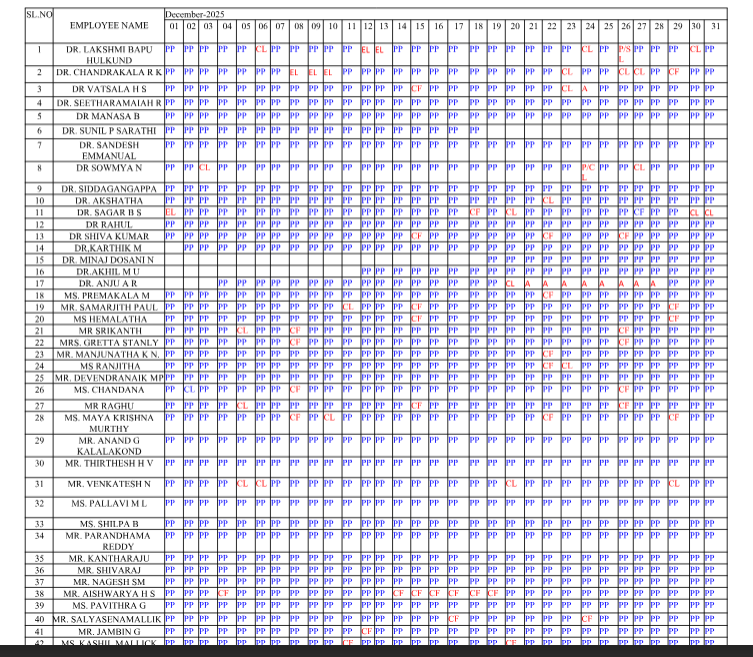Select MS. CHANDANA name cell

pos(109,390)
